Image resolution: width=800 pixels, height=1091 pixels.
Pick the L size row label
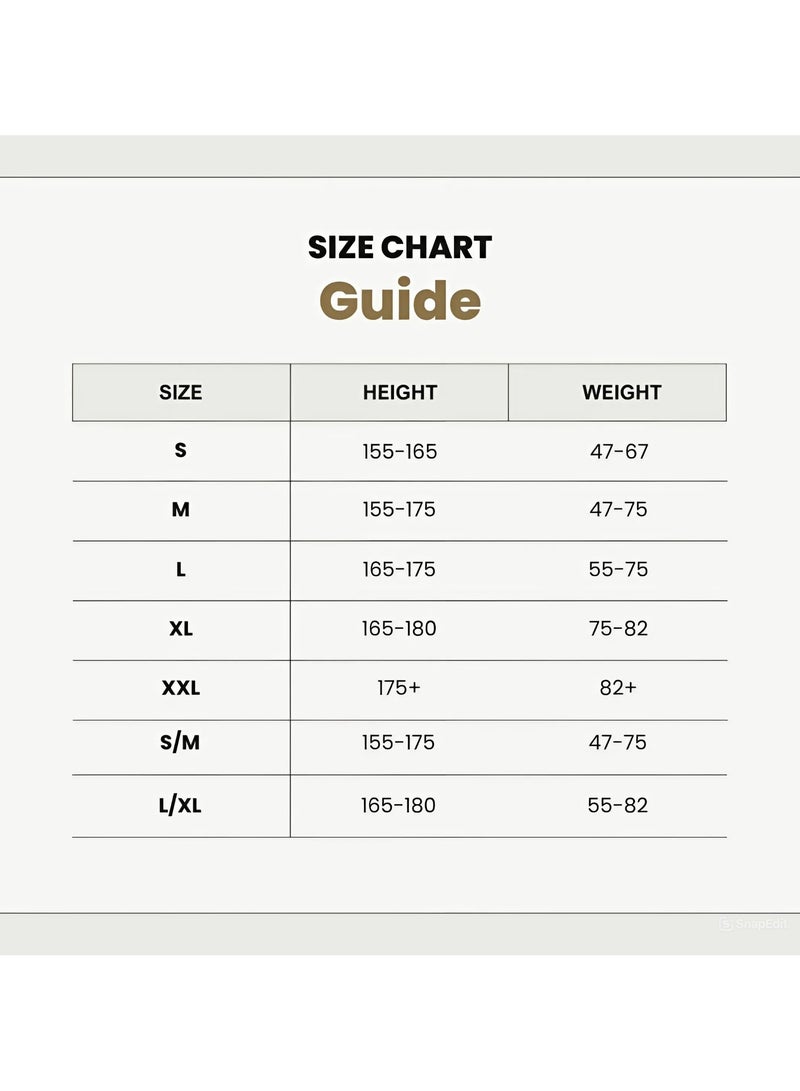[x=181, y=569]
